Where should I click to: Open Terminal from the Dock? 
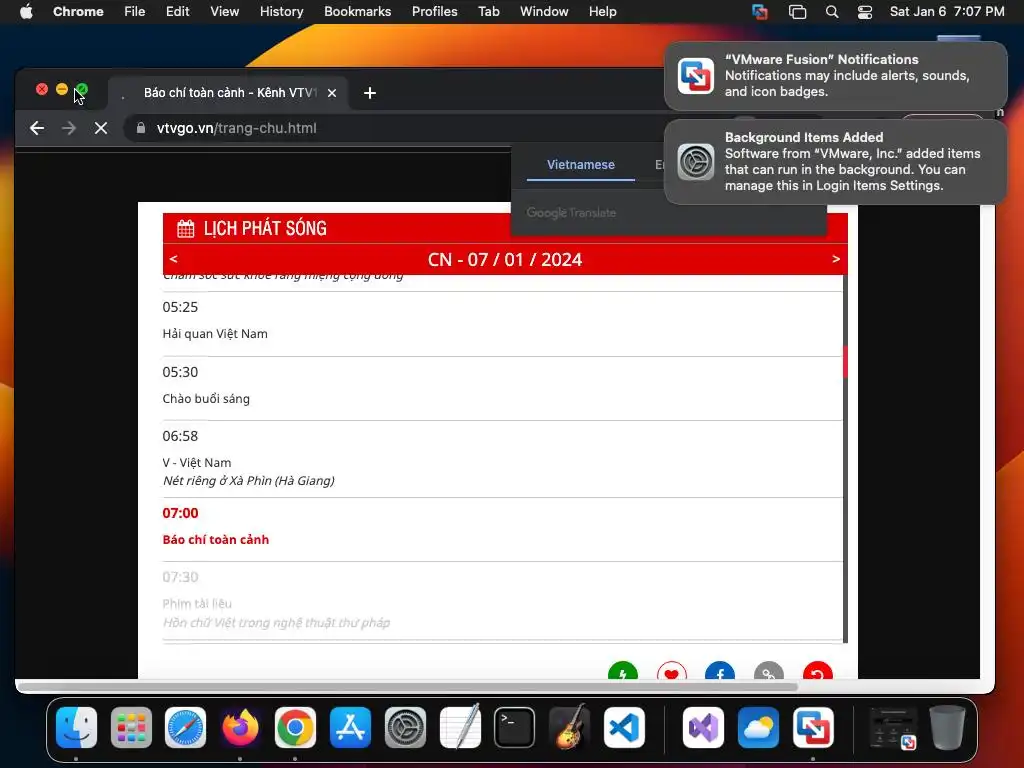(x=515, y=727)
